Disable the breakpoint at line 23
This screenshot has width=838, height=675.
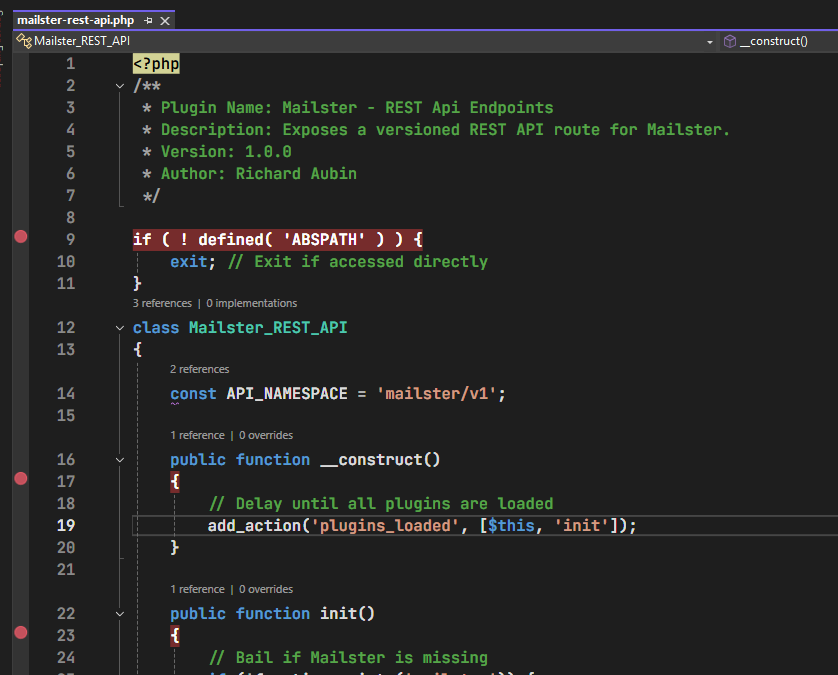point(20,634)
